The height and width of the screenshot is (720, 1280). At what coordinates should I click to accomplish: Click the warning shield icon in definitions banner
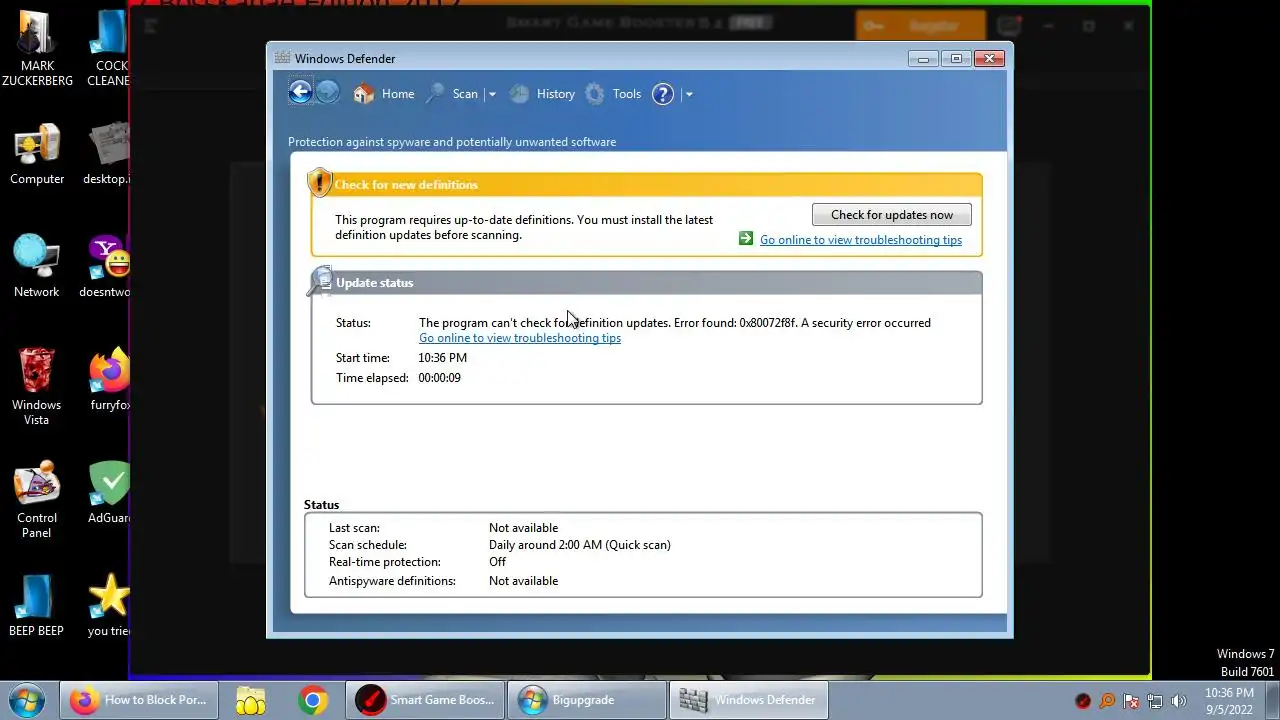(319, 182)
